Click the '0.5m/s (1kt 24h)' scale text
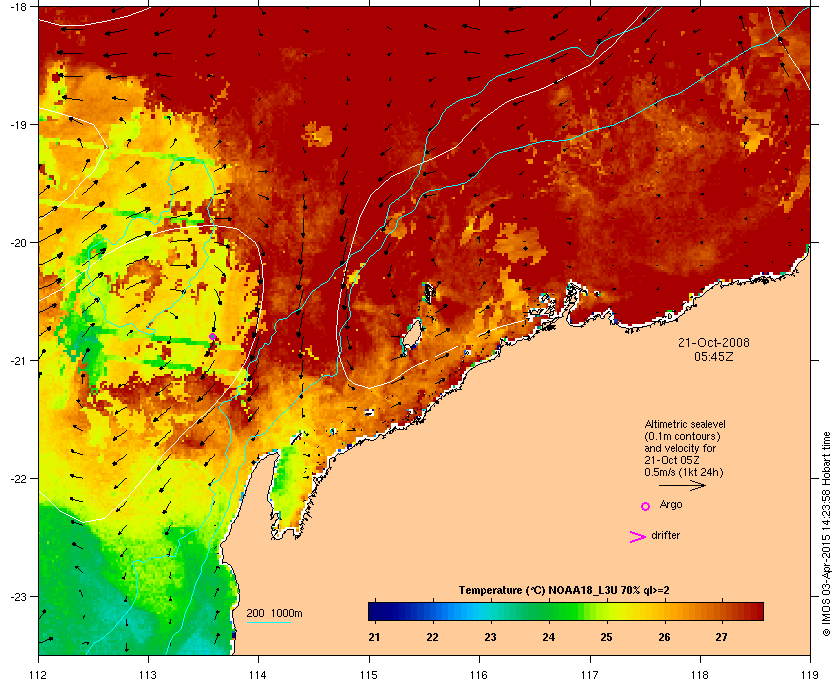 click(684, 472)
